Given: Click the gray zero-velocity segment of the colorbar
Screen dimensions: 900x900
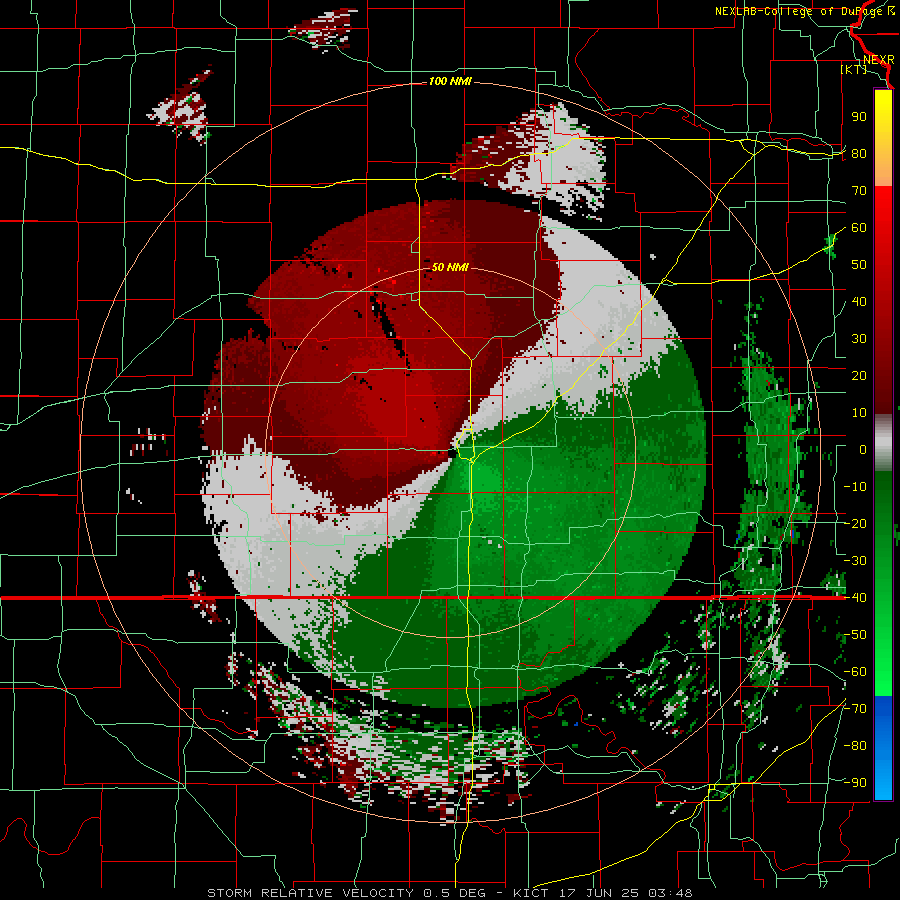Looking at the screenshot, I should pyautogui.click(x=883, y=443).
